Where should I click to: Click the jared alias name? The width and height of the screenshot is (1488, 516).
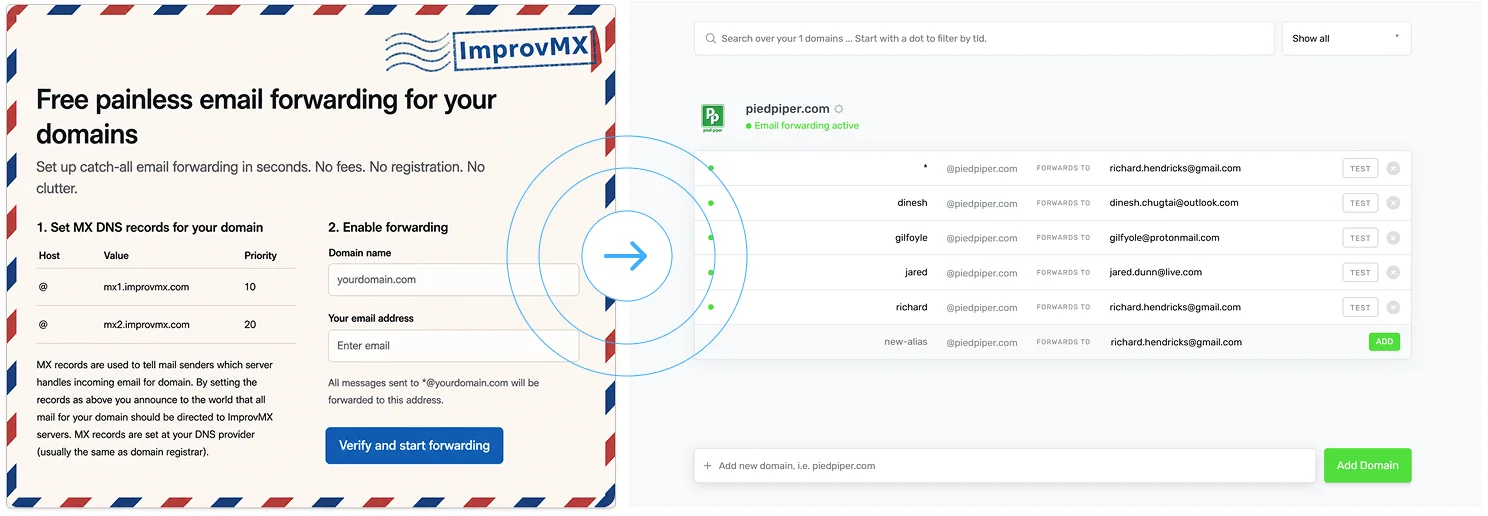[x=916, y=272]
